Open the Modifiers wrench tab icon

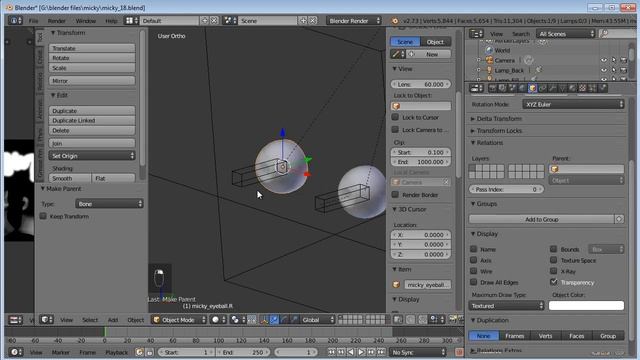coord(552,88)
